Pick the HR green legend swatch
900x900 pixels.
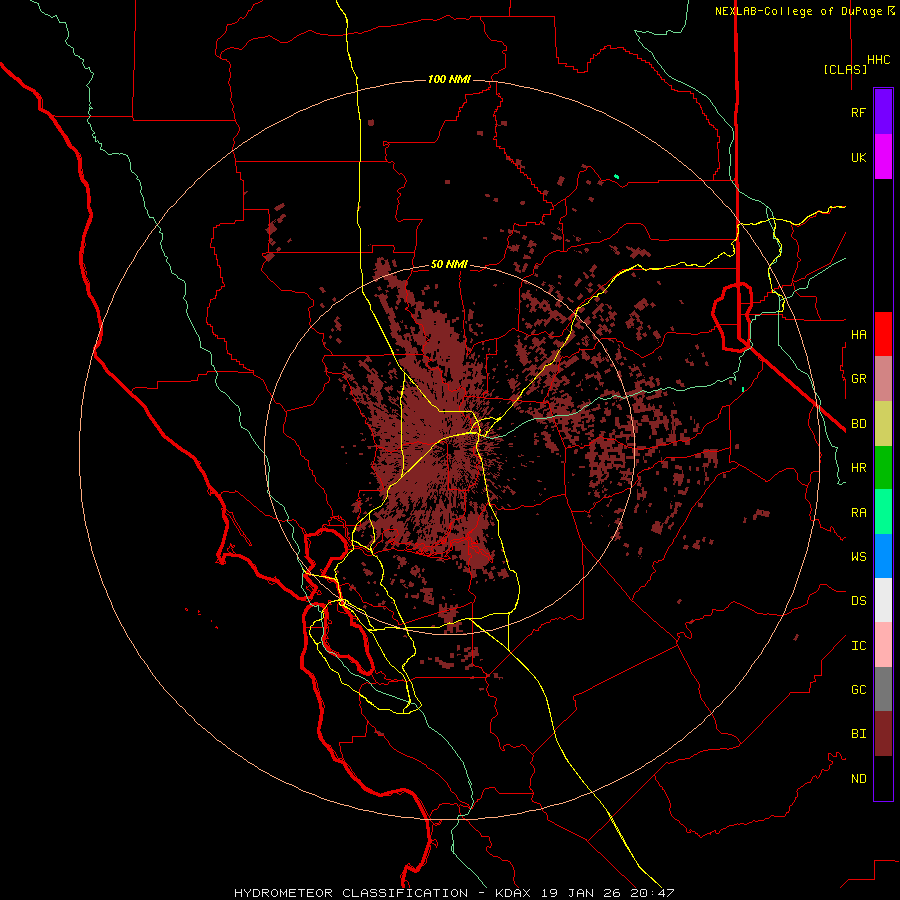(x=883, y=468)
